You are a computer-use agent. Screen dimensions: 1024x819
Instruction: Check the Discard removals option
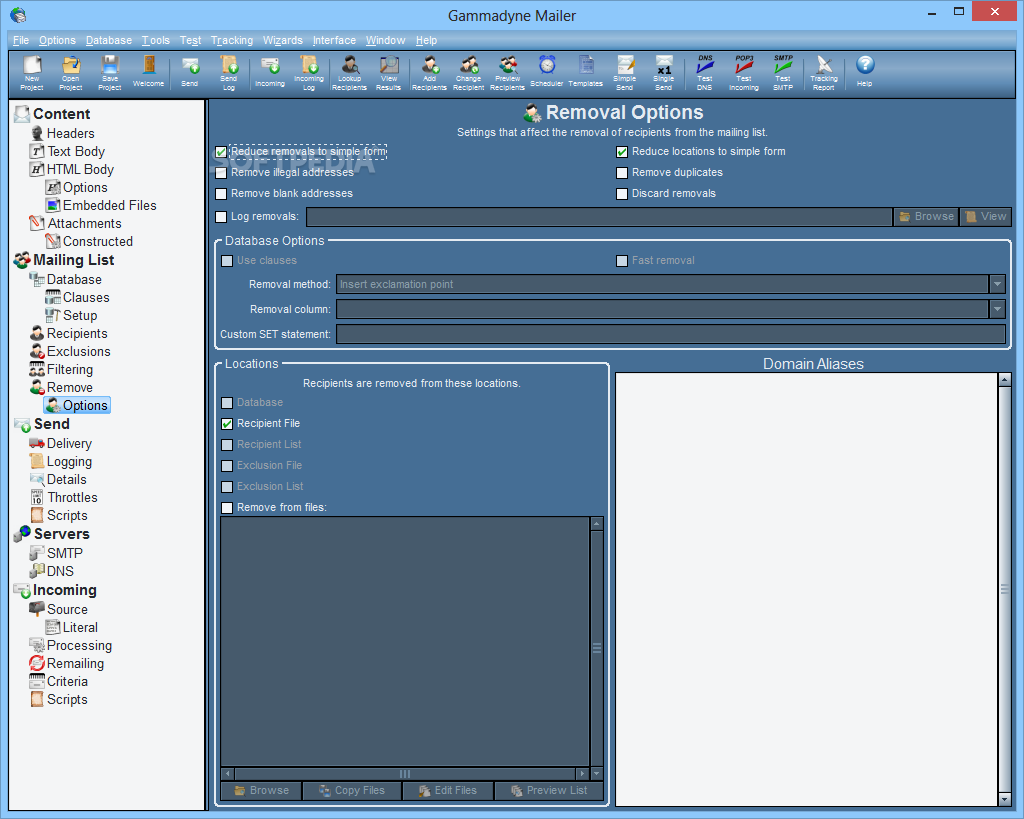coord(622,194)
